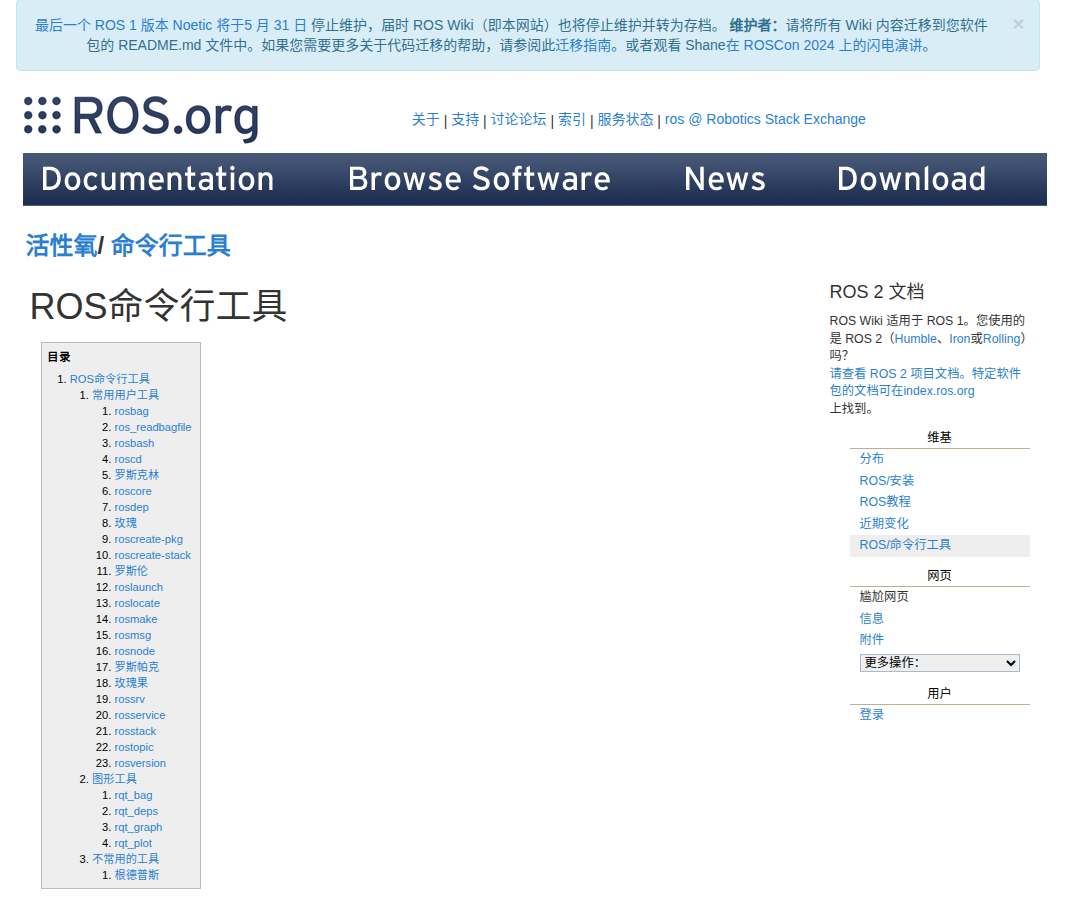Open the 常用用户工具 contents heading

point(125,395)
